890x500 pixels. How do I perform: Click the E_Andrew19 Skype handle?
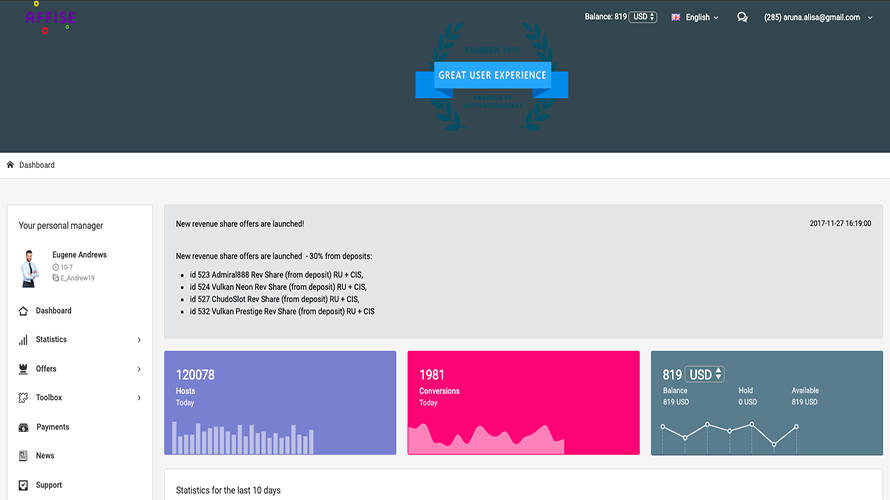[x=78, y=278]
